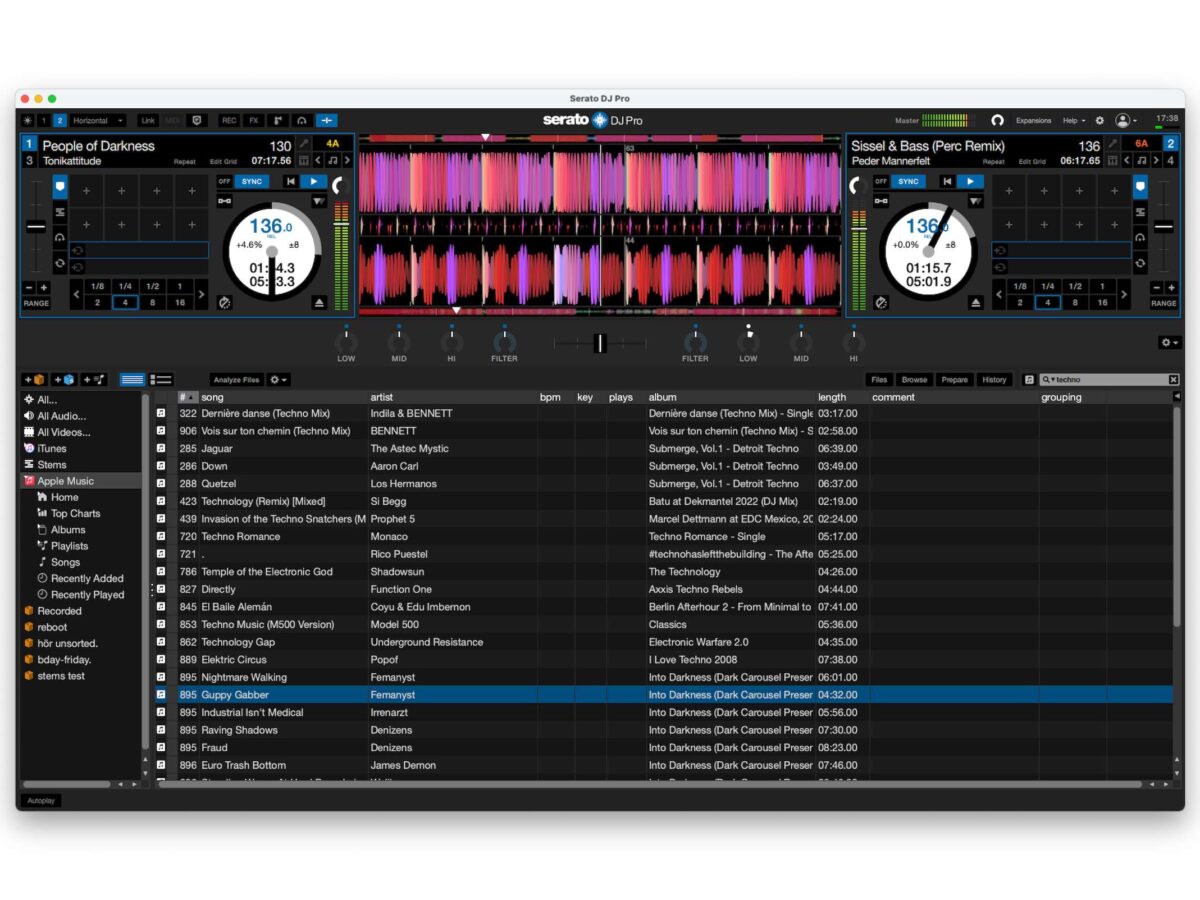The width and height of the screenshot is (1200, 900).
Task: Click the crossfader slider handle
Action: click(600, 343)
